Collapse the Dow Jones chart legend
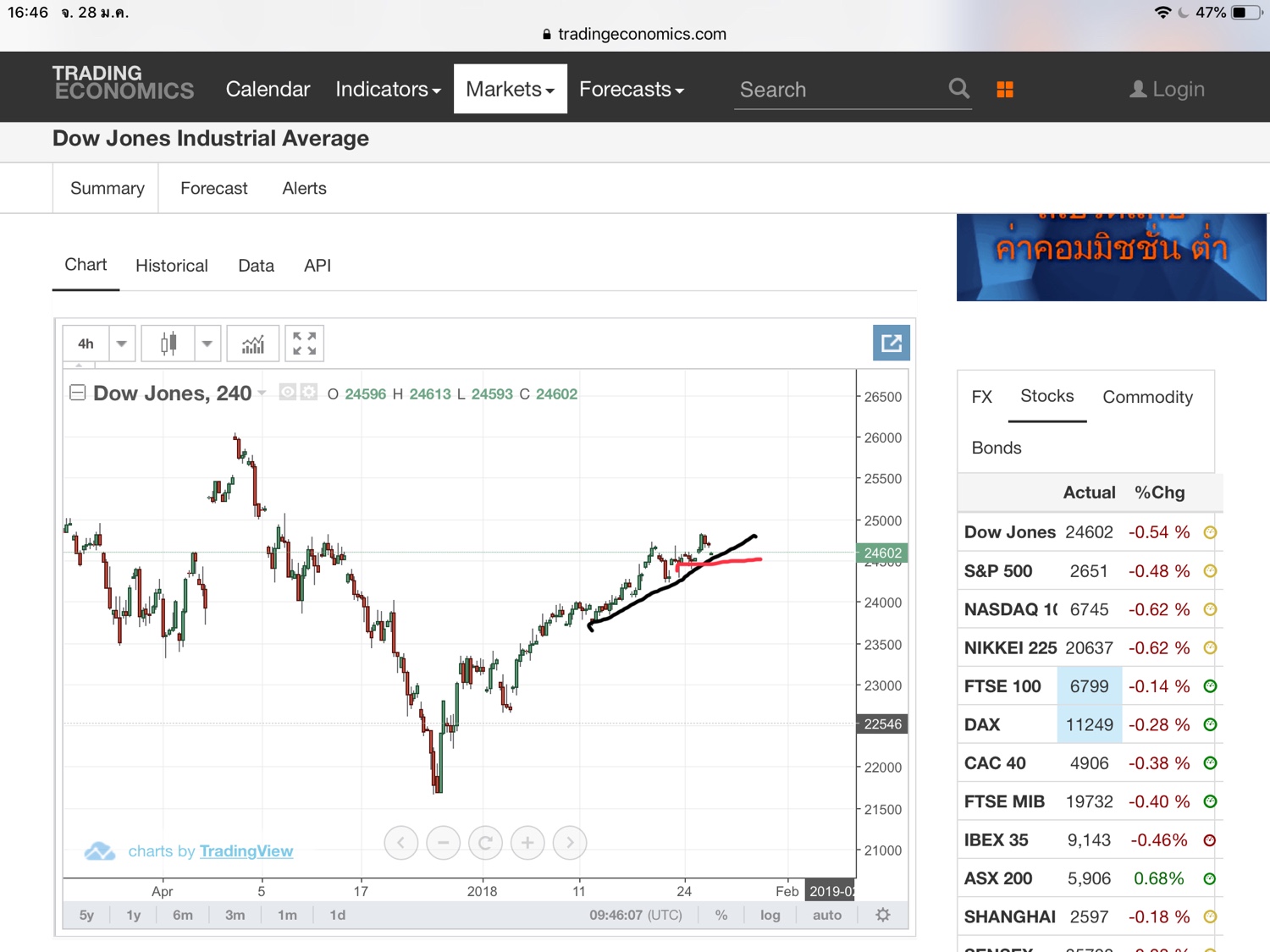 coord(77,393)
